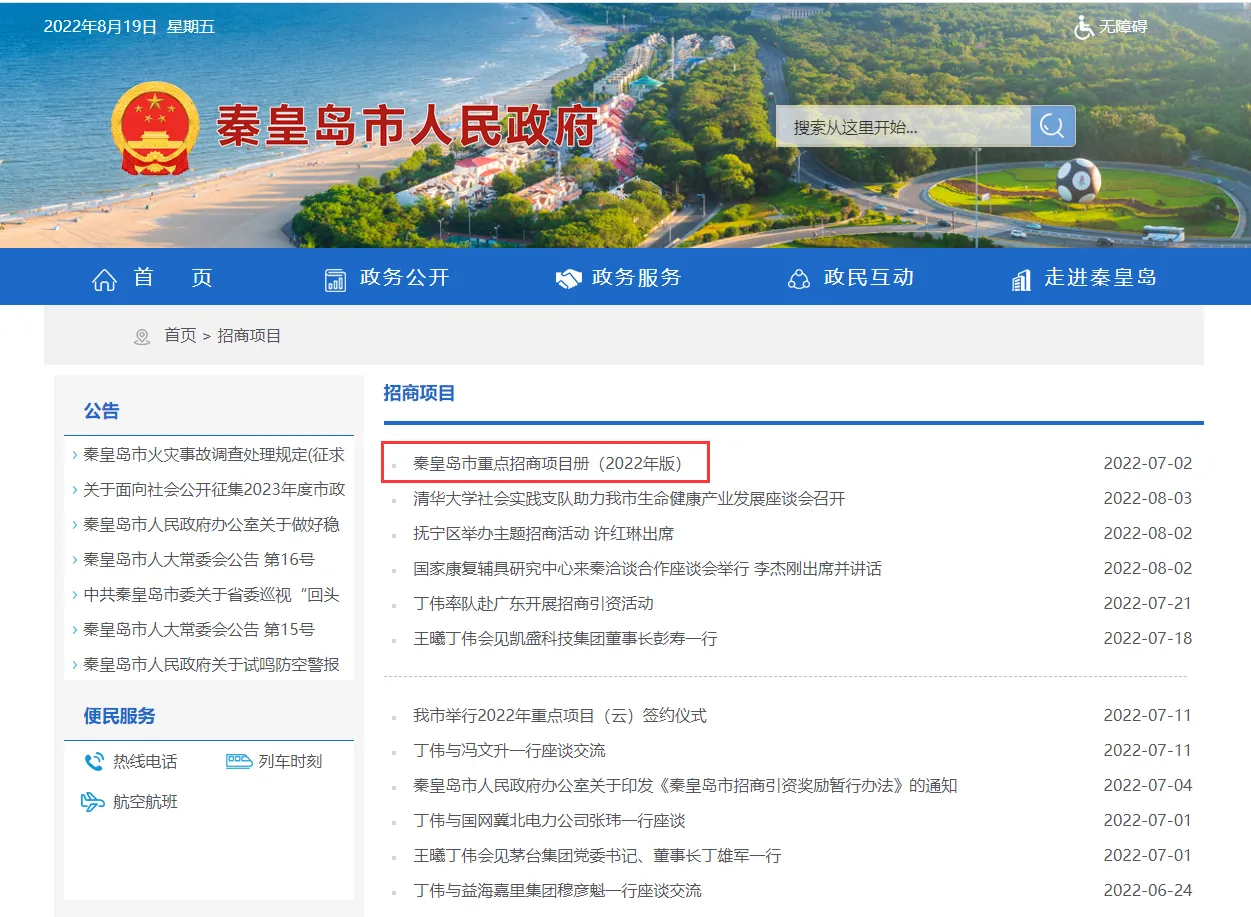This screenshot has height=917, width=1251.
Task: Open 国家康复辅具研究中心 article
Action: coord(647,568)
